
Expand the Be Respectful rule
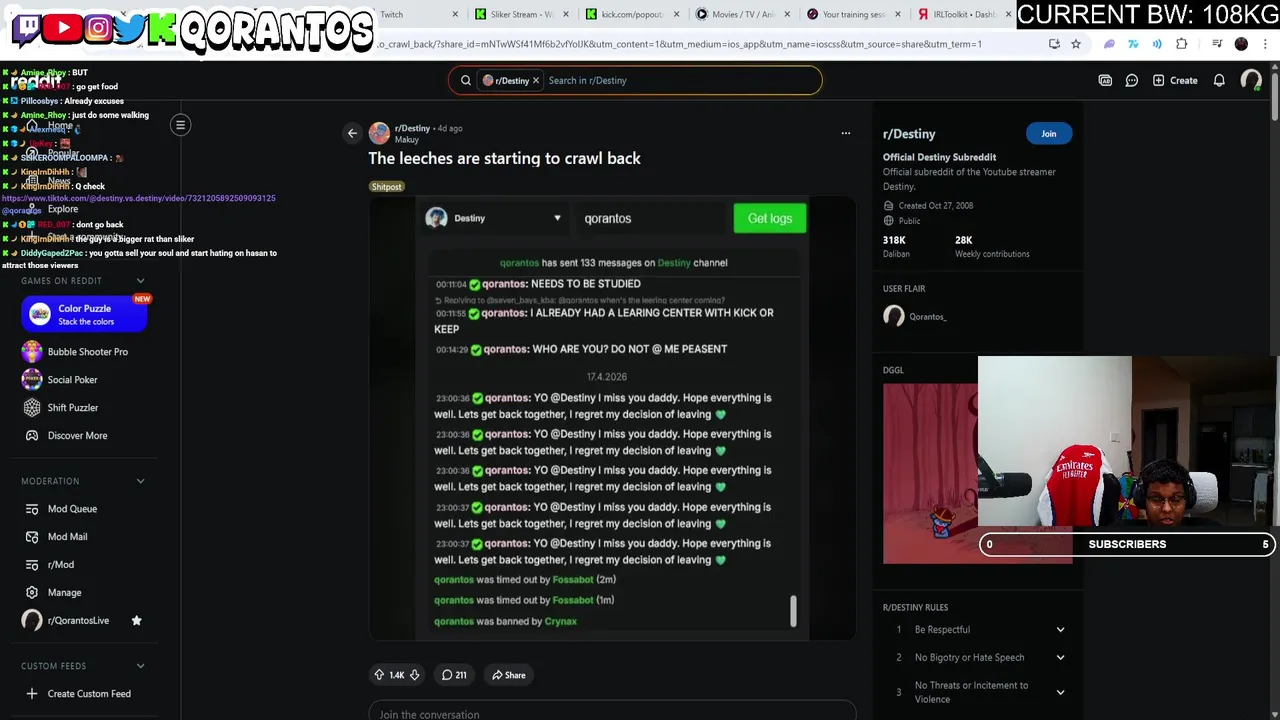click(1060, 630)
